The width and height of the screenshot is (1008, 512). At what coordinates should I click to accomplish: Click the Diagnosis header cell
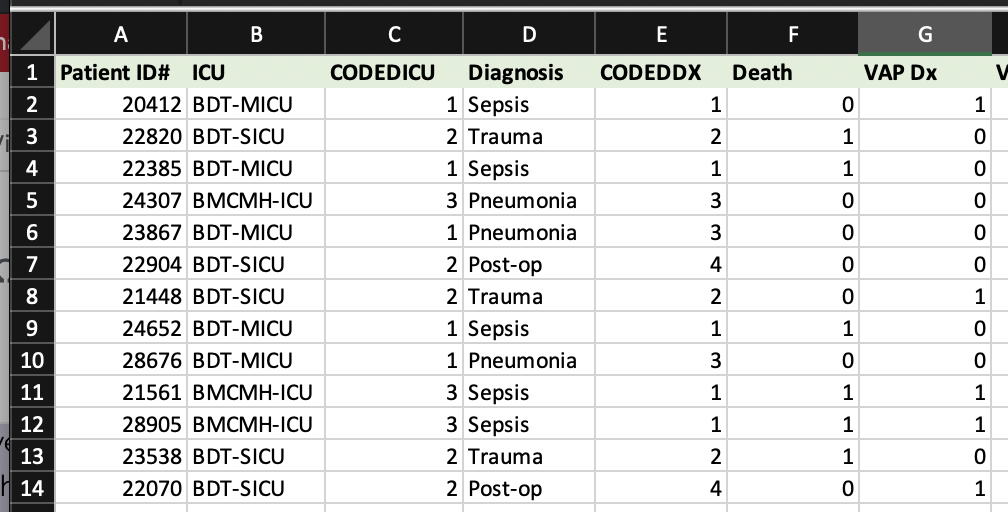(529, 73)
